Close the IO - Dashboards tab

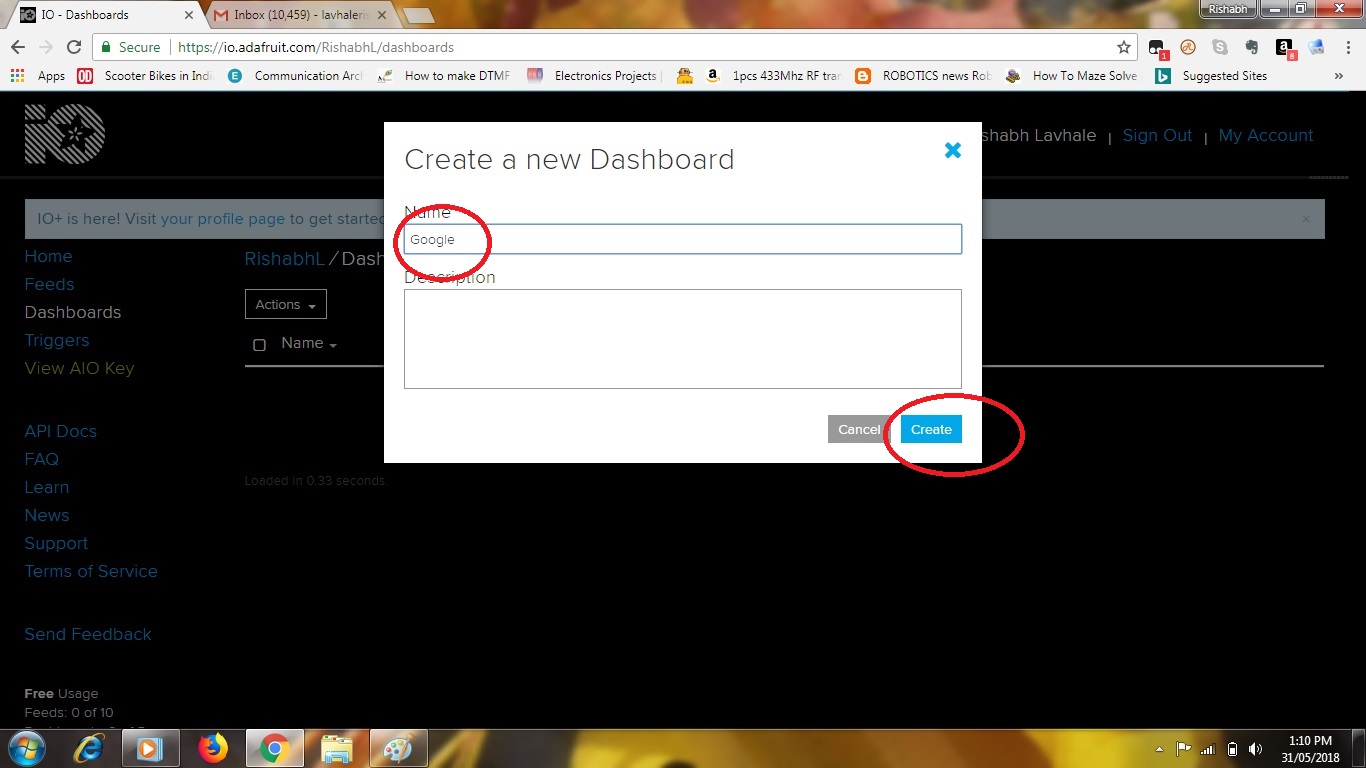189,15
